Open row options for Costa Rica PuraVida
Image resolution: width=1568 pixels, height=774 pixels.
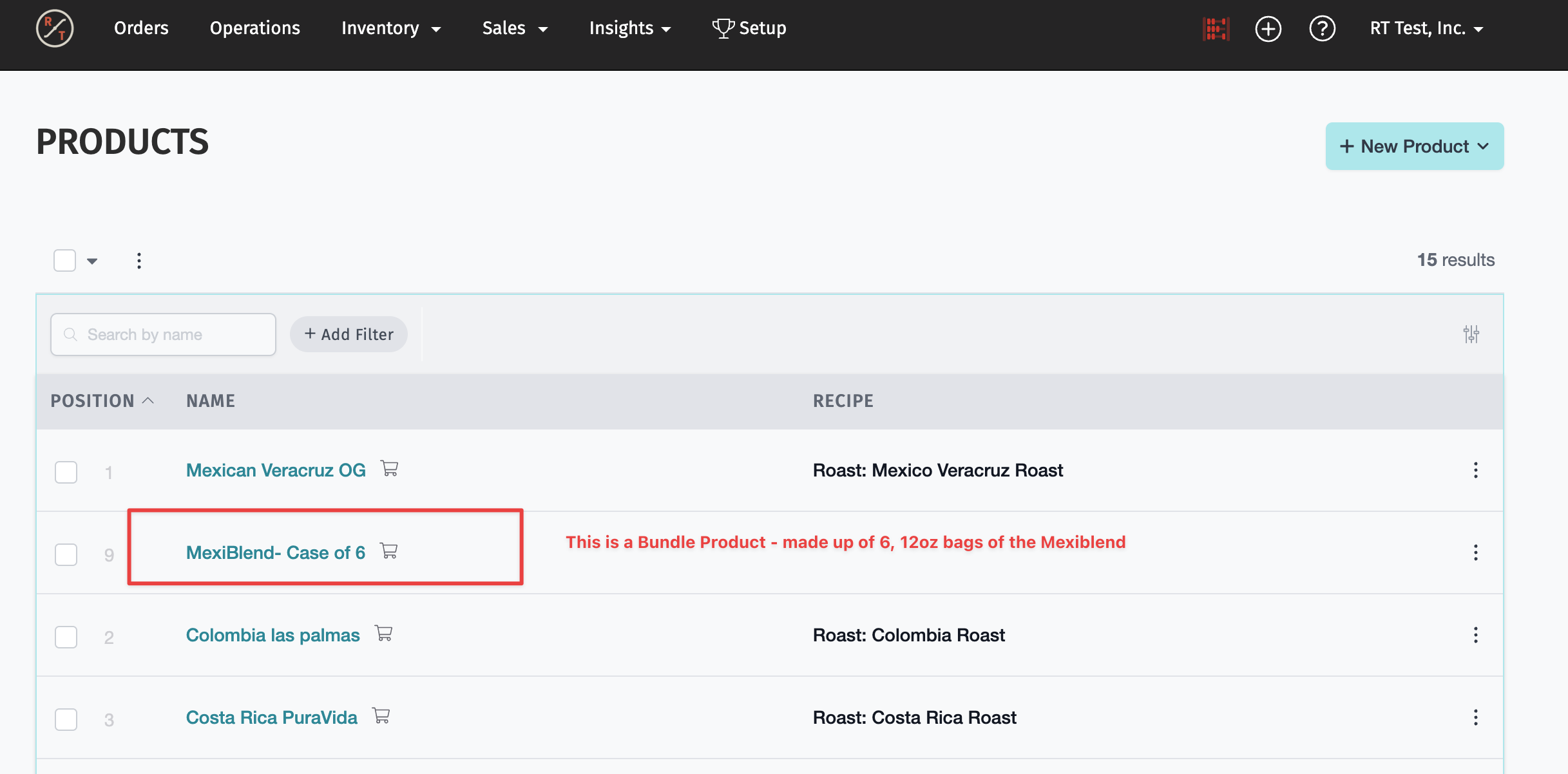(1475, 717)
